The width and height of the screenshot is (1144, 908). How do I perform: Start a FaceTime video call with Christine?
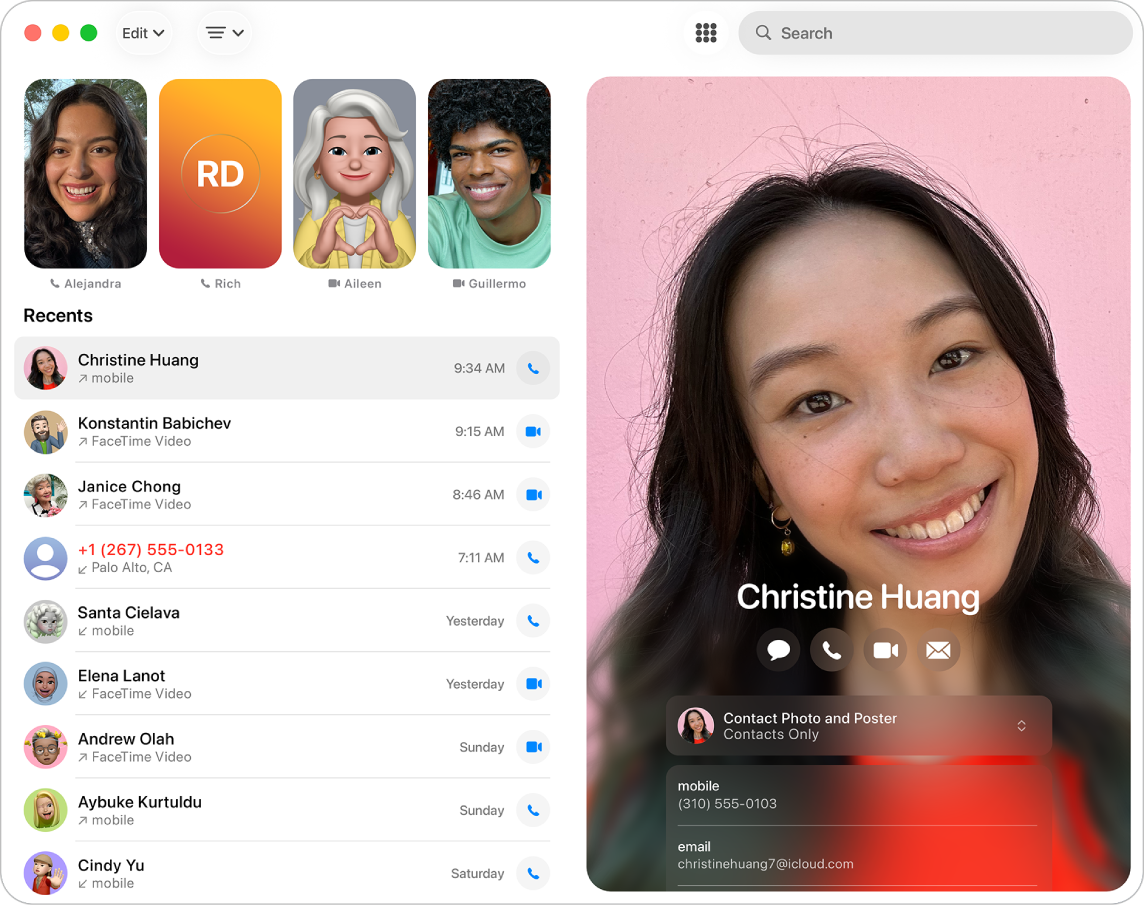point(885,649)
